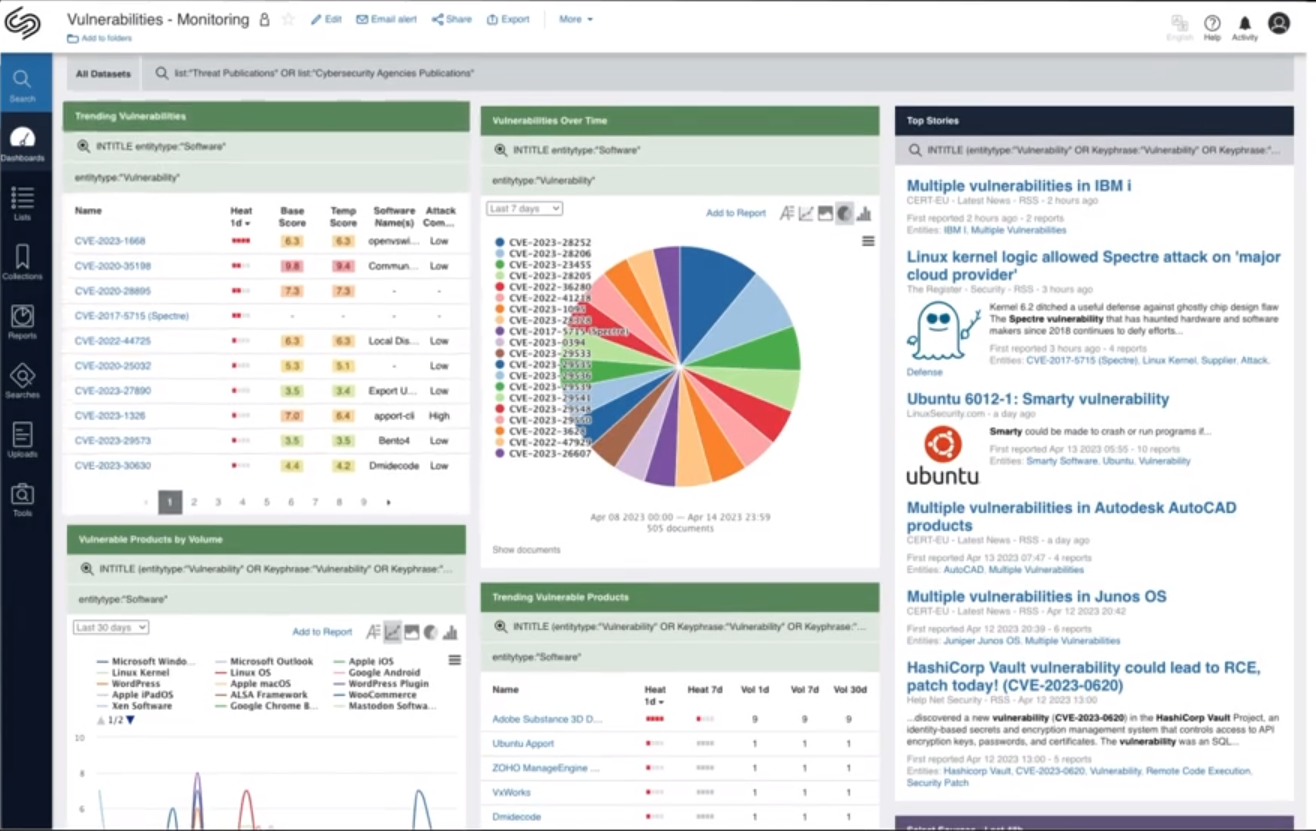Go to Collections in the sidebar

click(x=22, y=263)
